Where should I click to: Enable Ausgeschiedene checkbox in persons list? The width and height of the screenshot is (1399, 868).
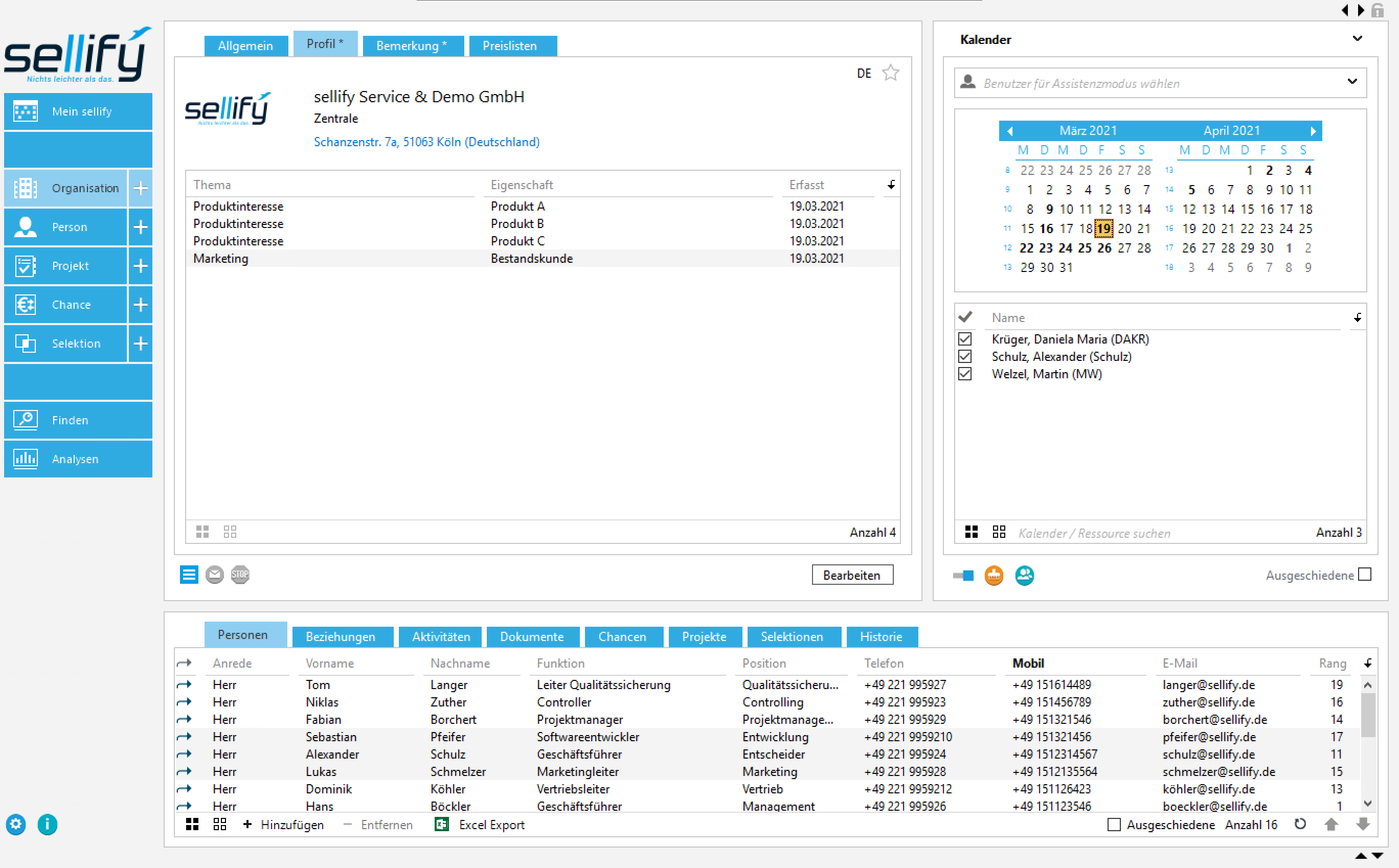[1114, 825]
